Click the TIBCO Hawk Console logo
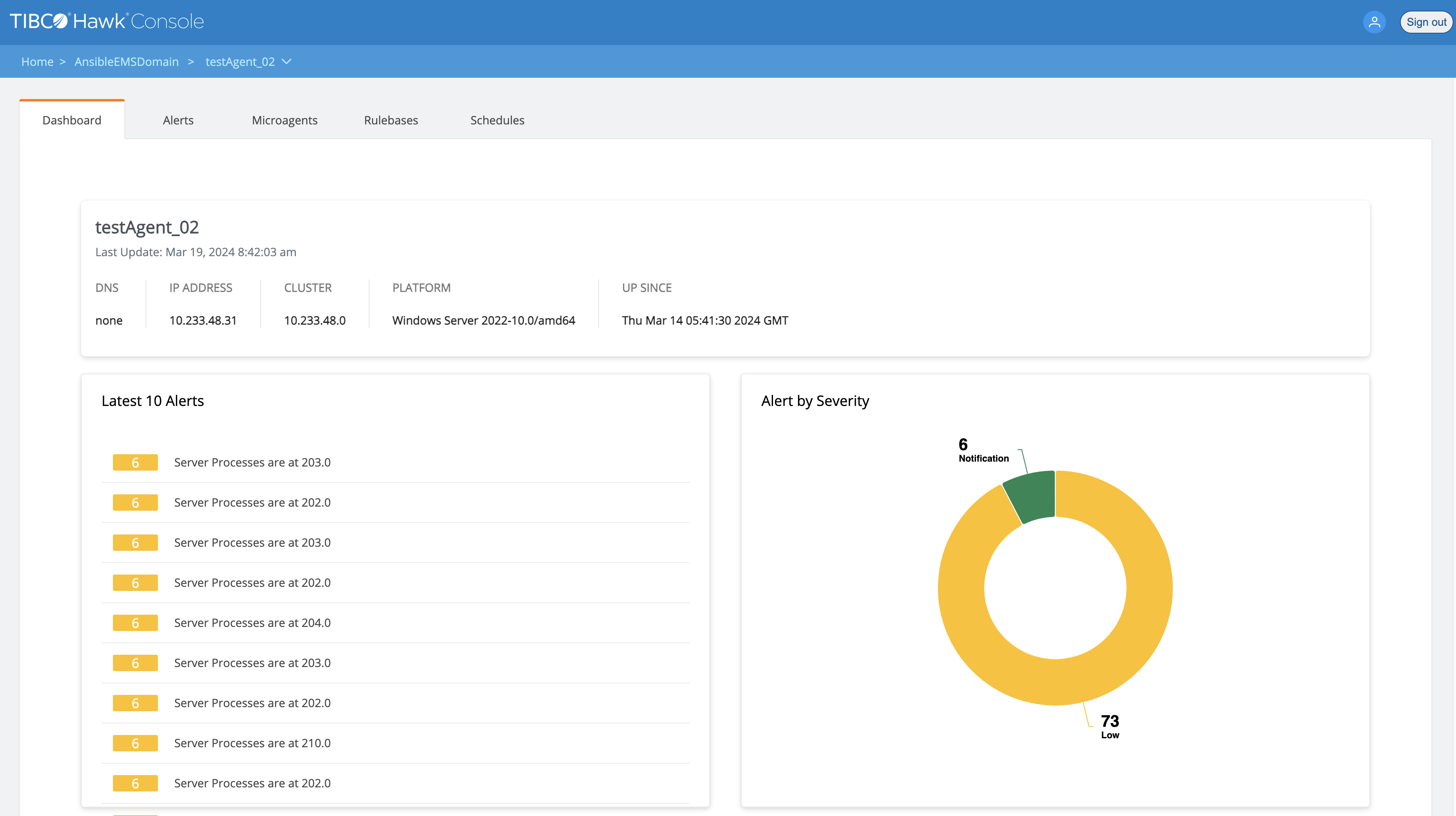The image size is (1456, 816). coord(107,21)
